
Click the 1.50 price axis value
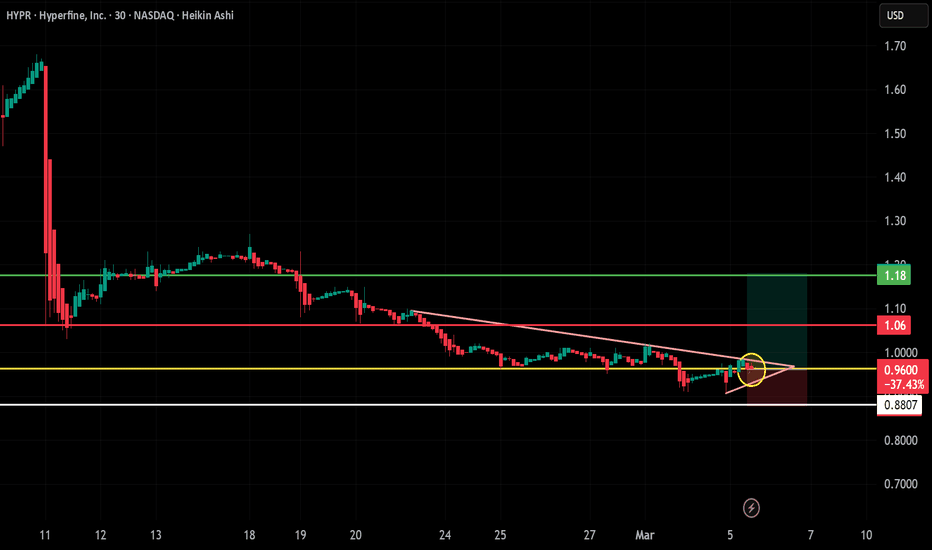click(895, 134)
